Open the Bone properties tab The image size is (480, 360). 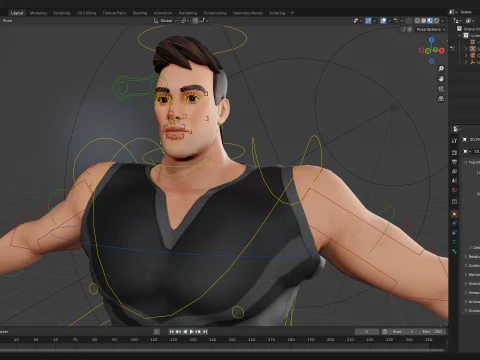tap(454, 251)
